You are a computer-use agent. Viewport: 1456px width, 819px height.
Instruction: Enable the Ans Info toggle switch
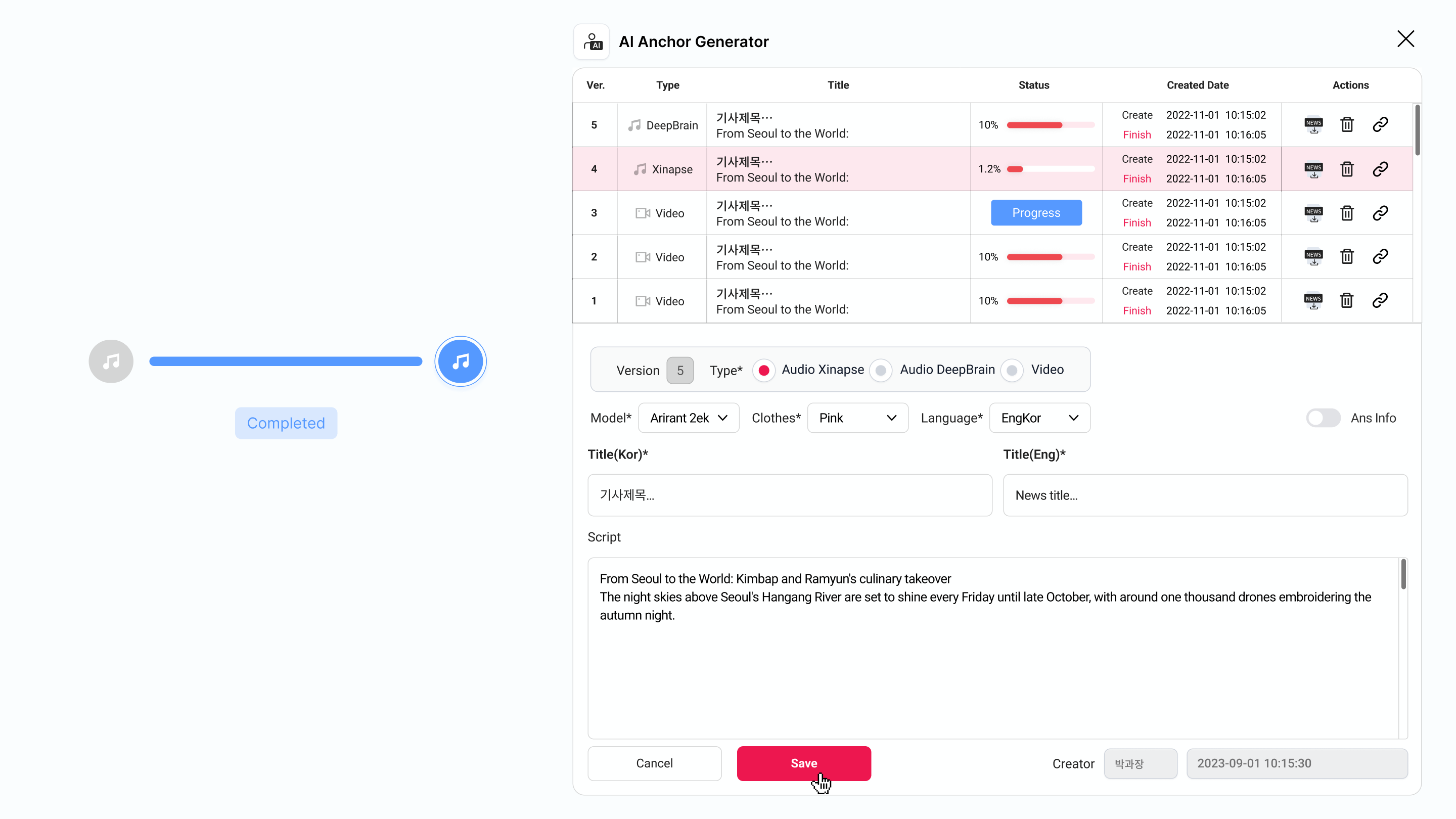coord(1323,418)
